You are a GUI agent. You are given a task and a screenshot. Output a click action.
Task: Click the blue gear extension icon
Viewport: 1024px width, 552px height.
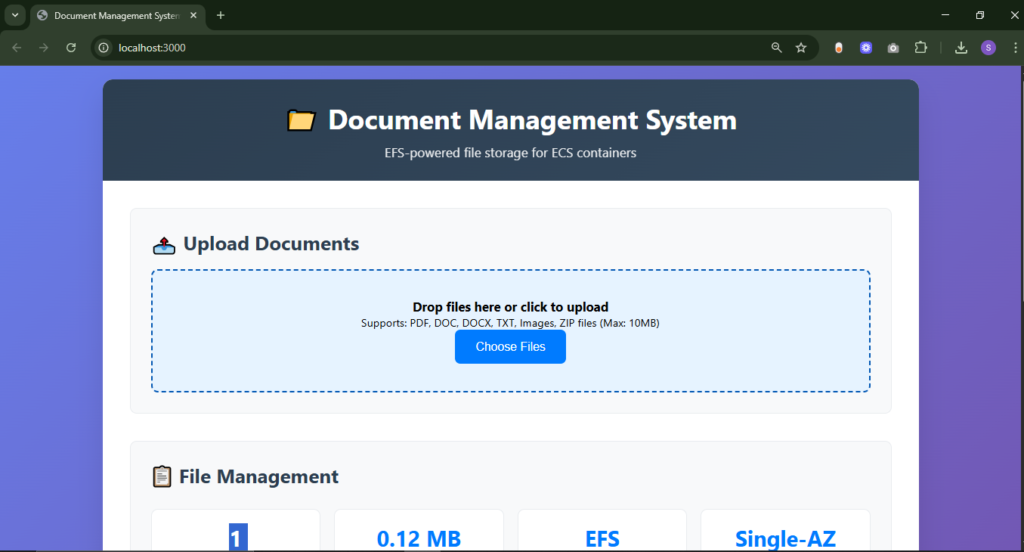pyautogui.click(x=866, y=48)
